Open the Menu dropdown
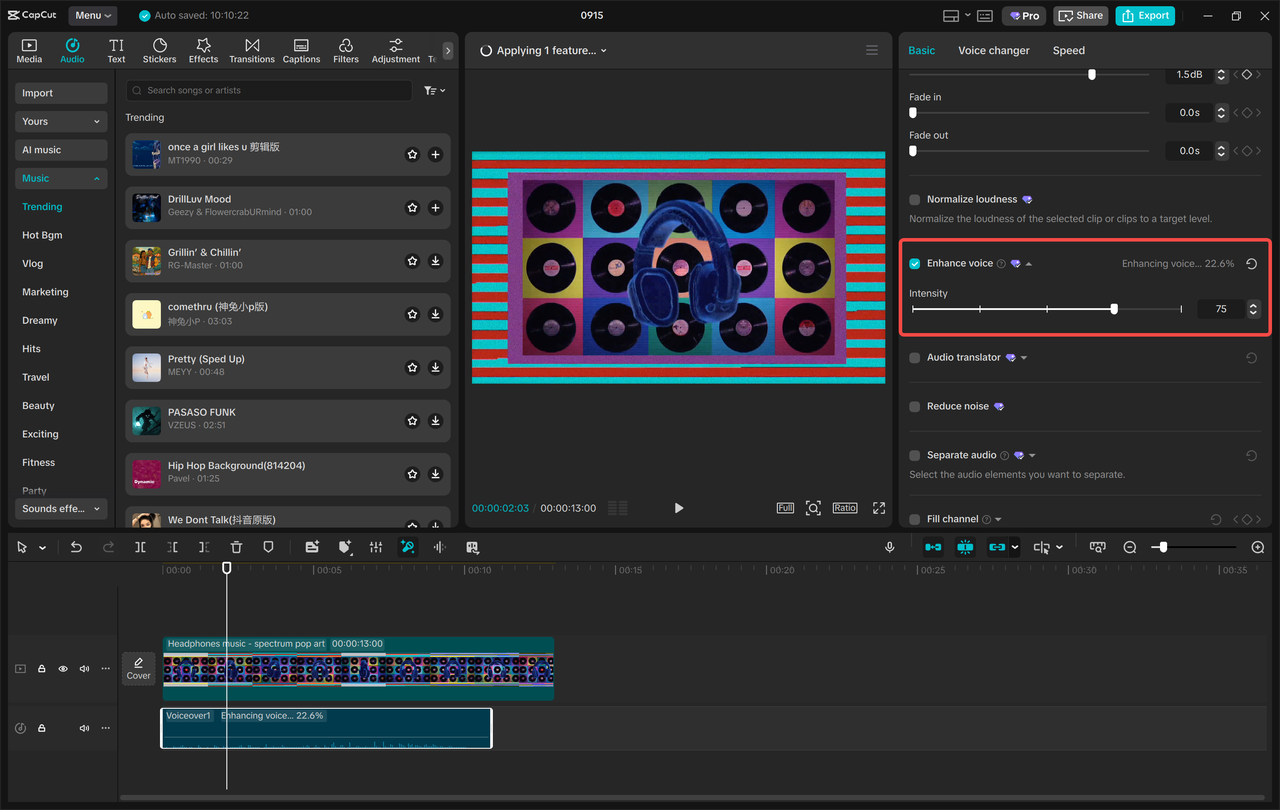 point(93,16)
